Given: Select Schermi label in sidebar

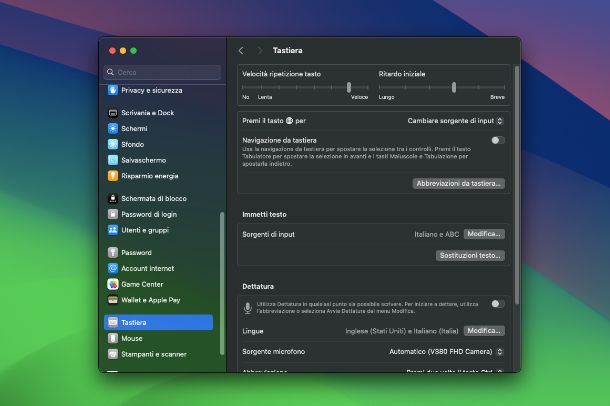Looking at the screenshot, I should point(134,128).
